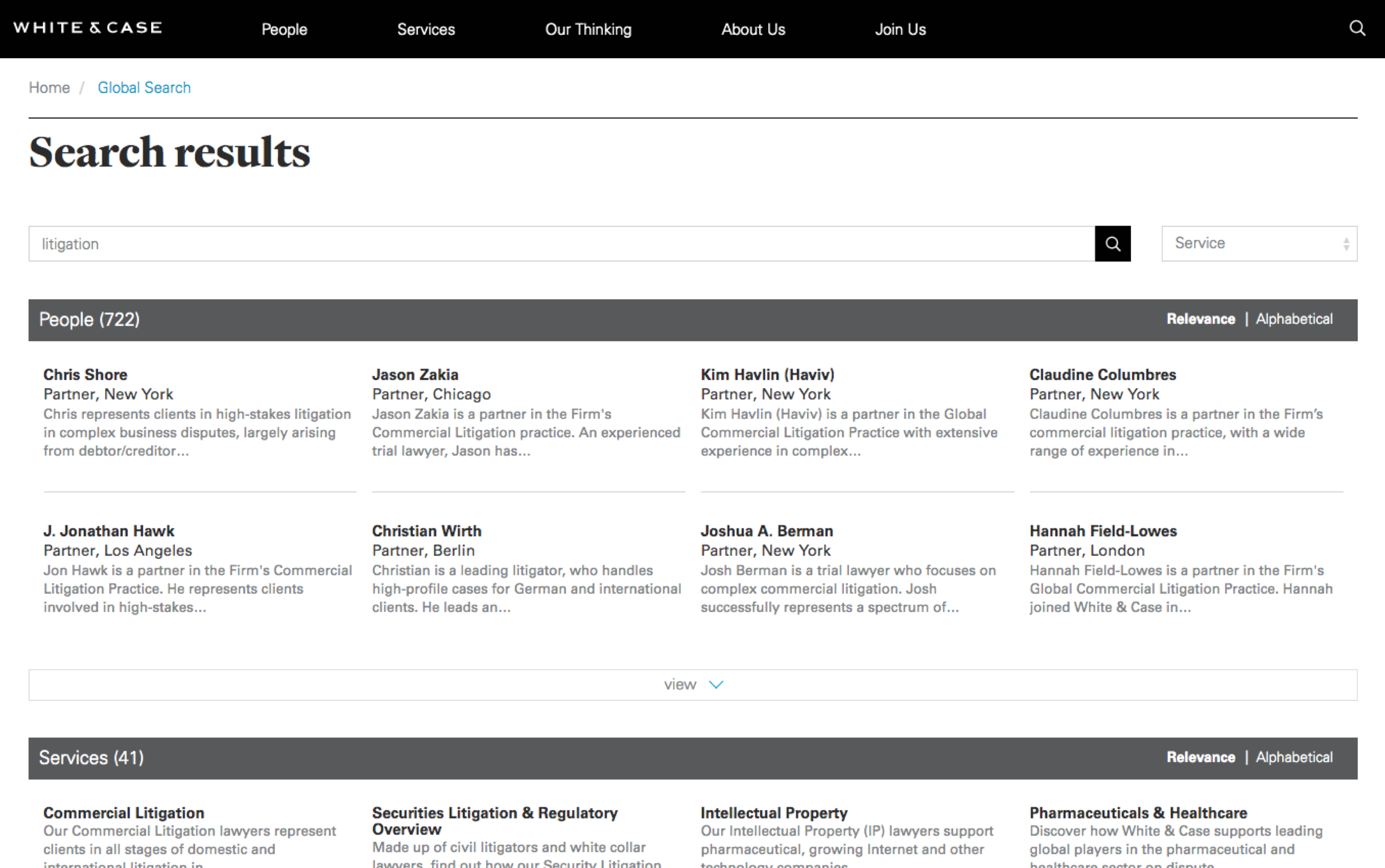Open Jason Zakia's profile
Screen dimensions: 1385x868
pos(415,374)
